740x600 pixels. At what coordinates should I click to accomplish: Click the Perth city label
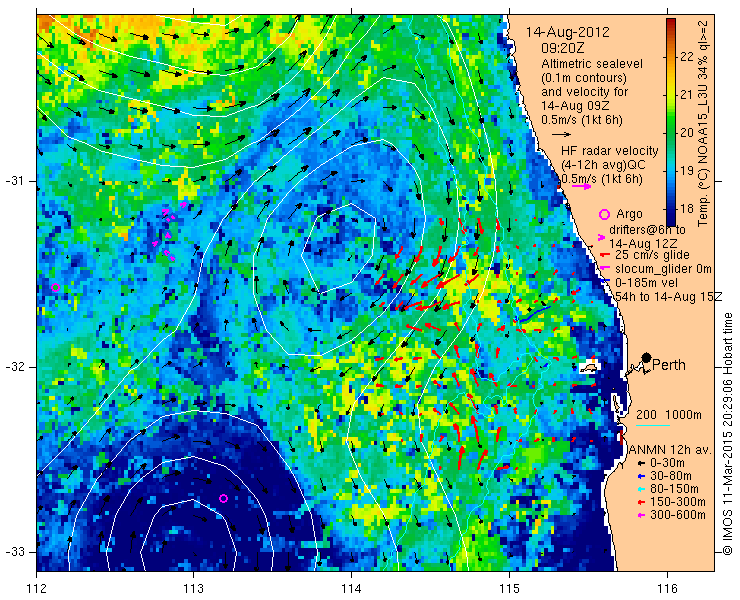coord(669,365)
